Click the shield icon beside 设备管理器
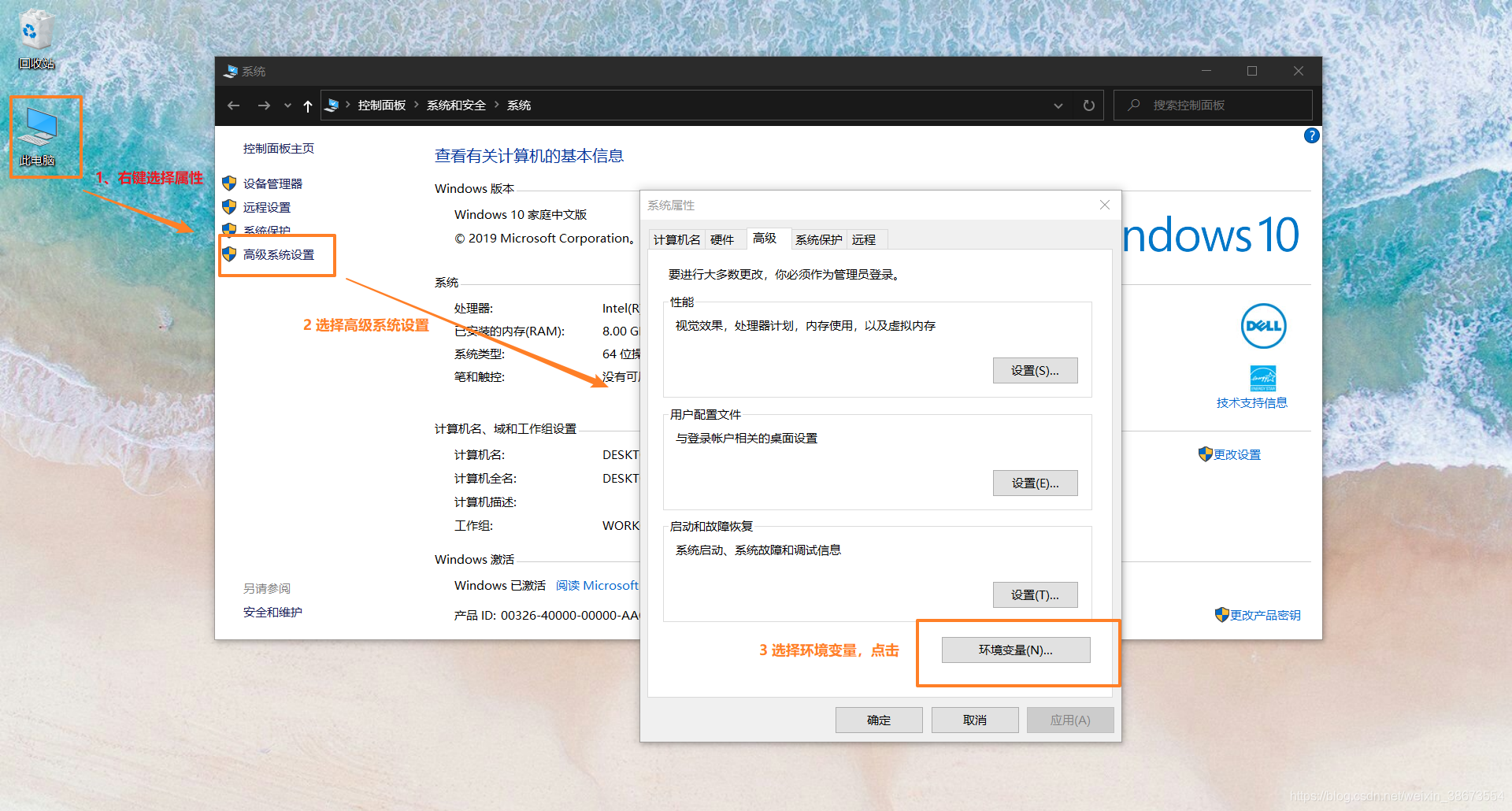Screen dimensions: 1512x811 coord(229,183)
